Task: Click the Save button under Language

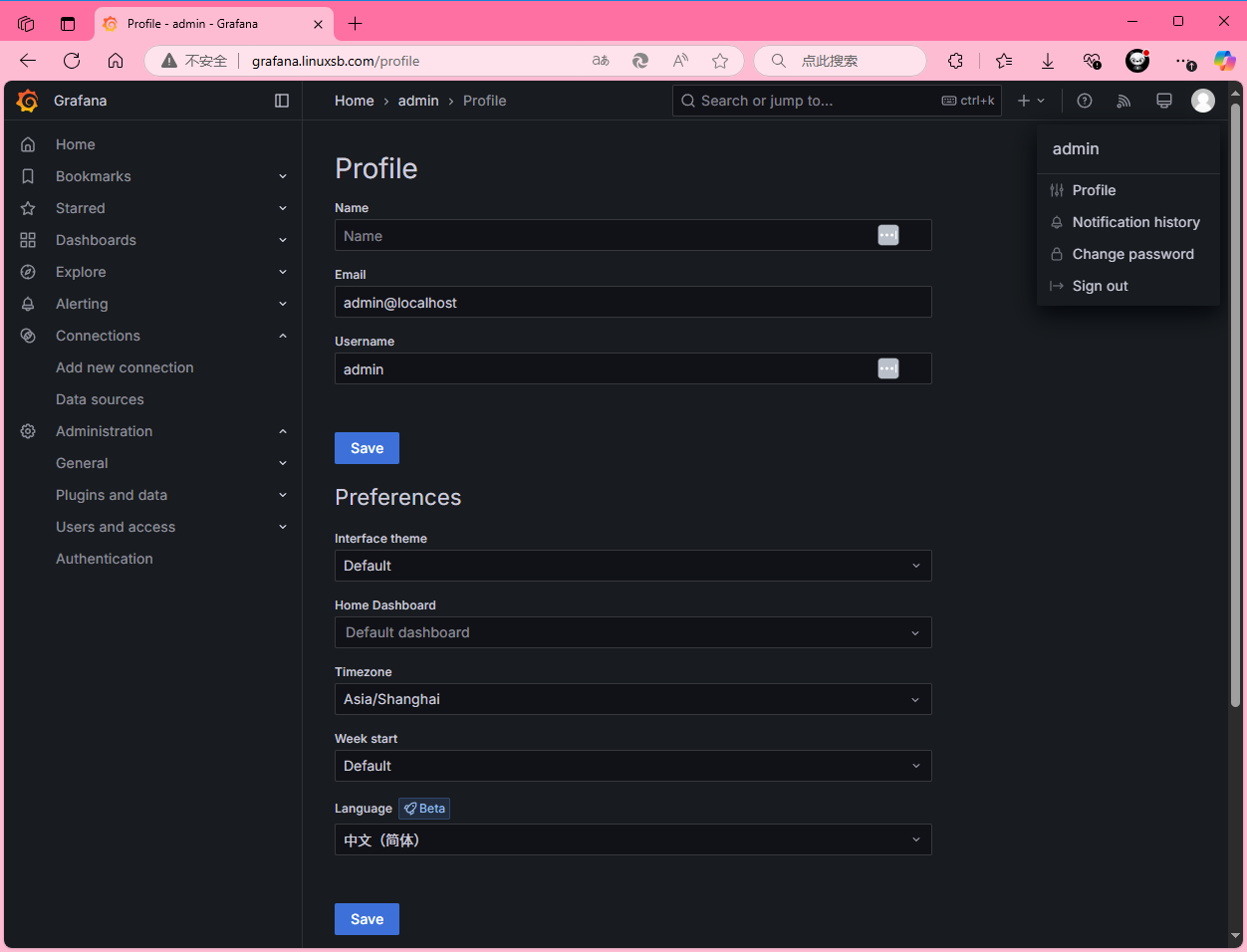Action: click(x=367, y=919)
